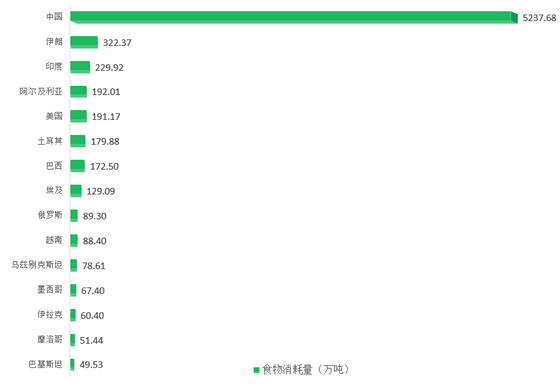This screenshot has width=560, height=386.
Task: Click the 中国 bar in the chart
Action: click(294, 17)
